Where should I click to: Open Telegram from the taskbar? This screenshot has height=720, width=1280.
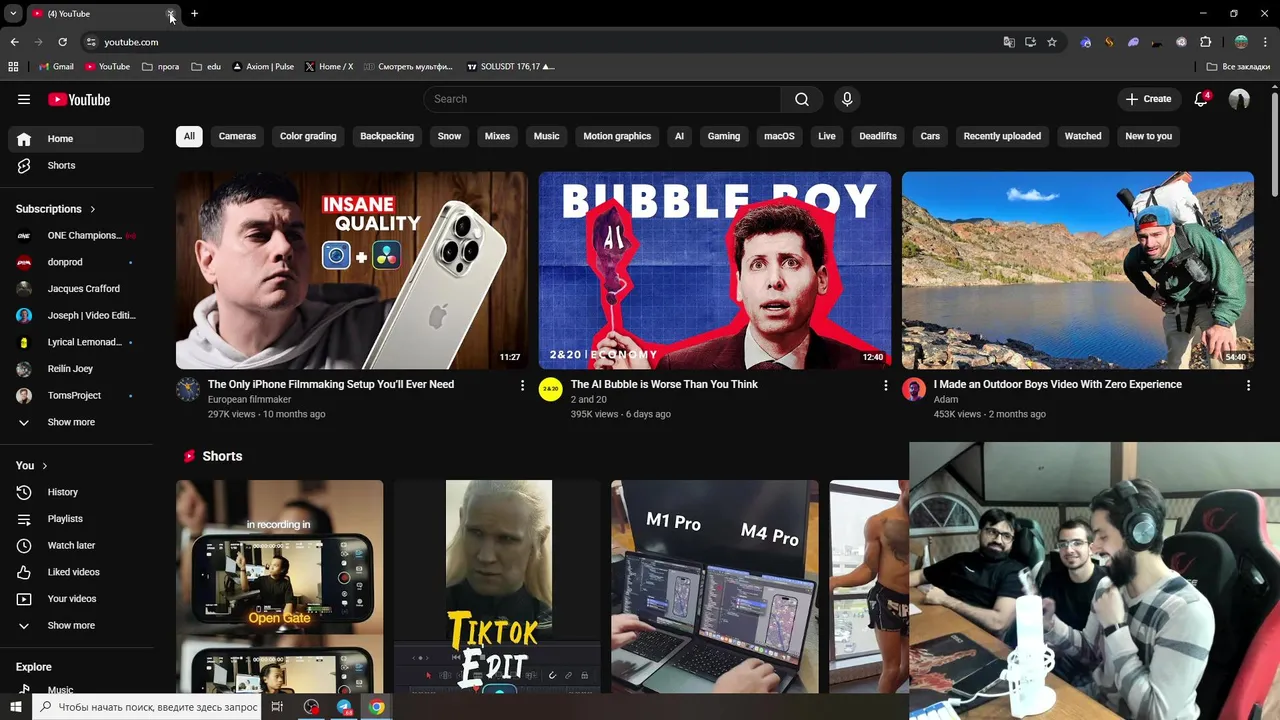[344, 707]
